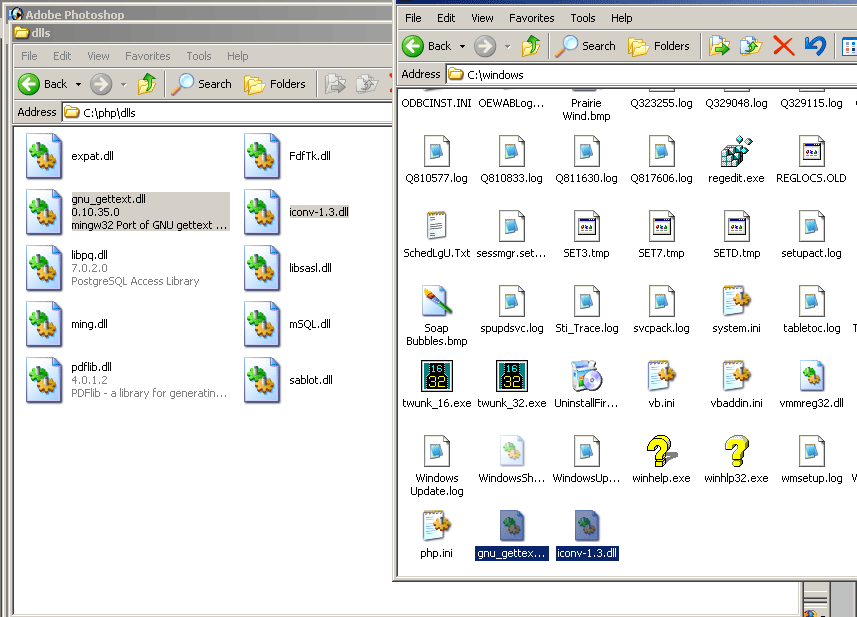Go up one folder in dlls window
This screenshot has height=617, width=857.
146,84
